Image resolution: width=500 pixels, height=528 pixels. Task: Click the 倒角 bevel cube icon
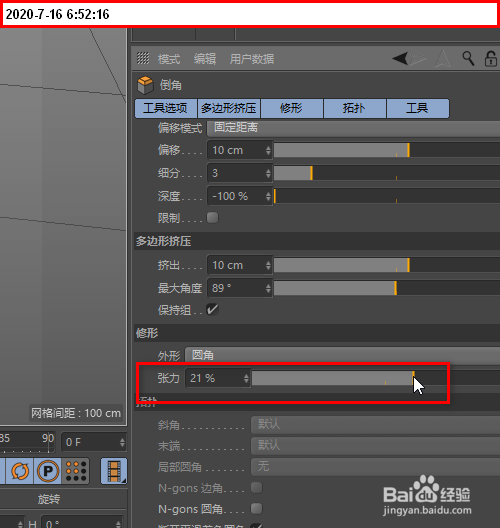pos(145,85)
